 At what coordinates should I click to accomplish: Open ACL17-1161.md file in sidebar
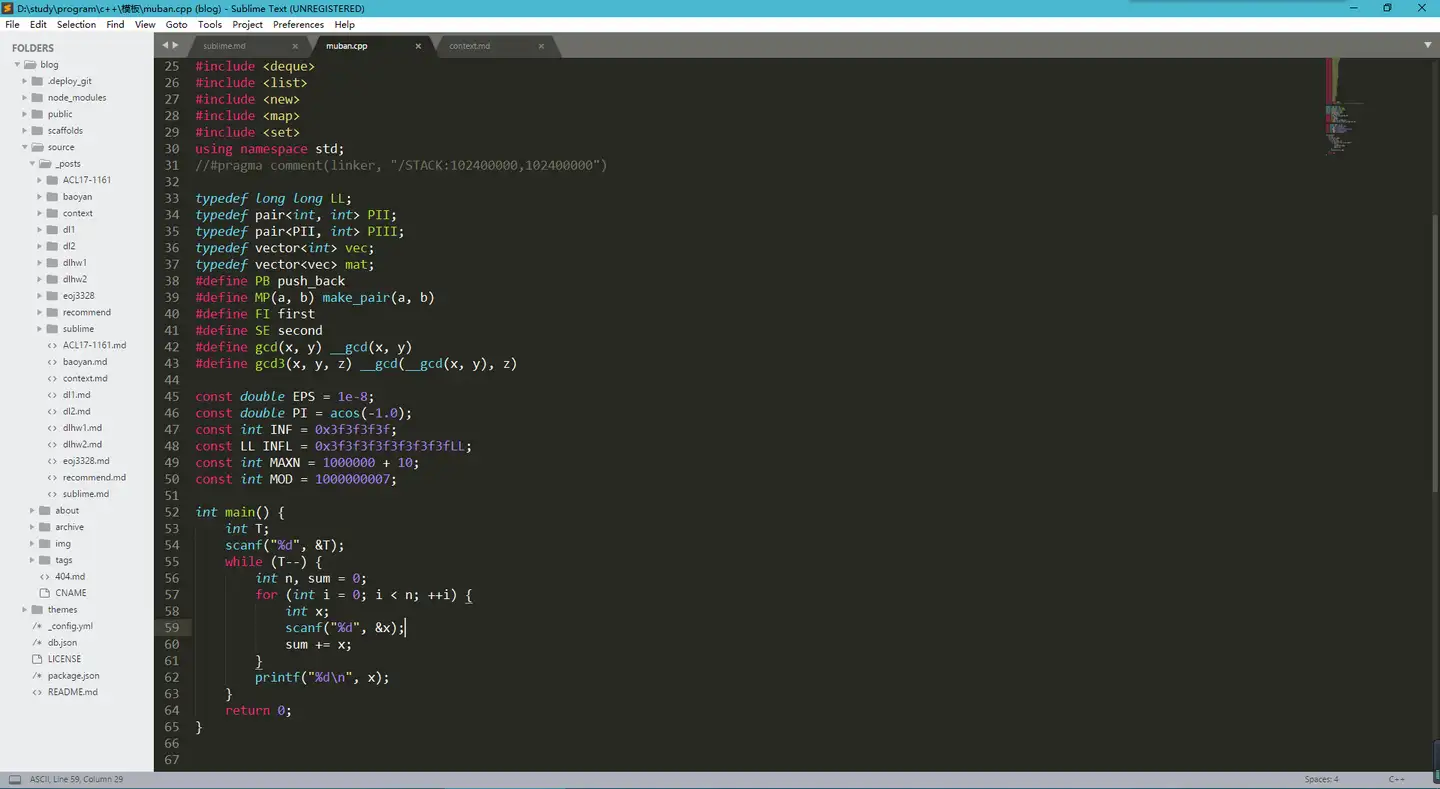94,345
